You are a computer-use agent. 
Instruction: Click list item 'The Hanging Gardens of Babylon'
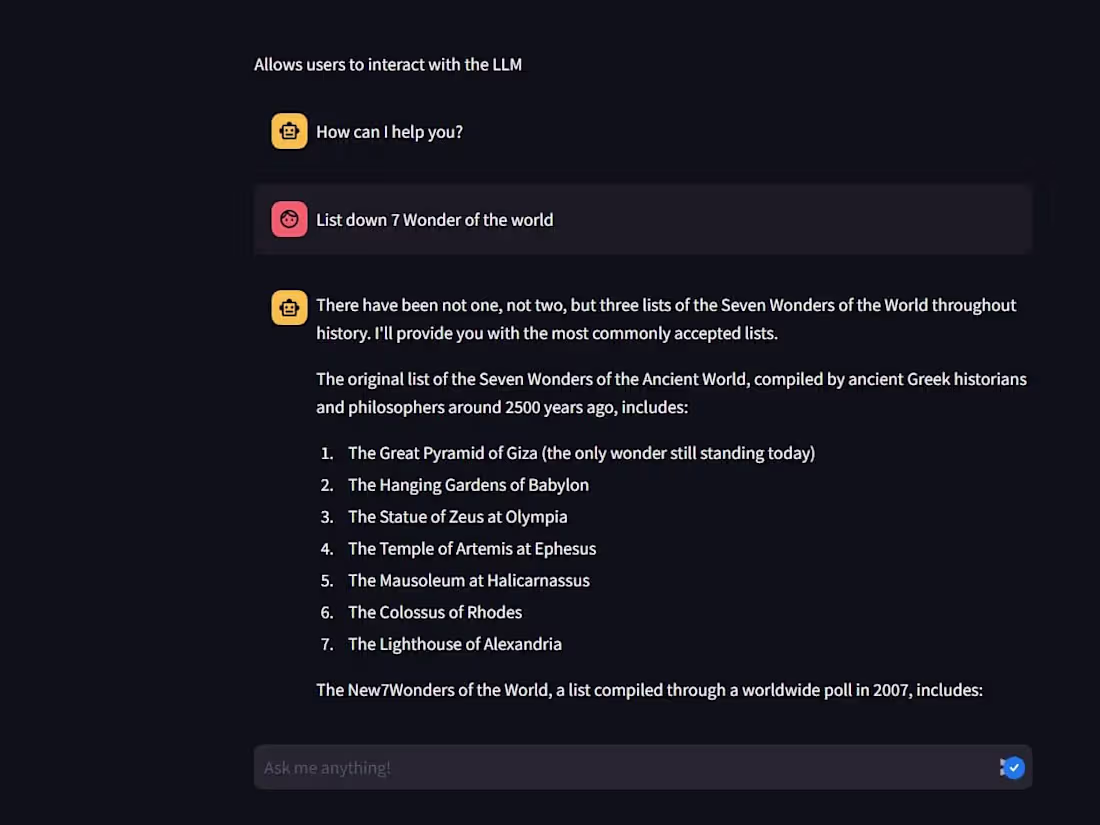[x=468, y=485]
